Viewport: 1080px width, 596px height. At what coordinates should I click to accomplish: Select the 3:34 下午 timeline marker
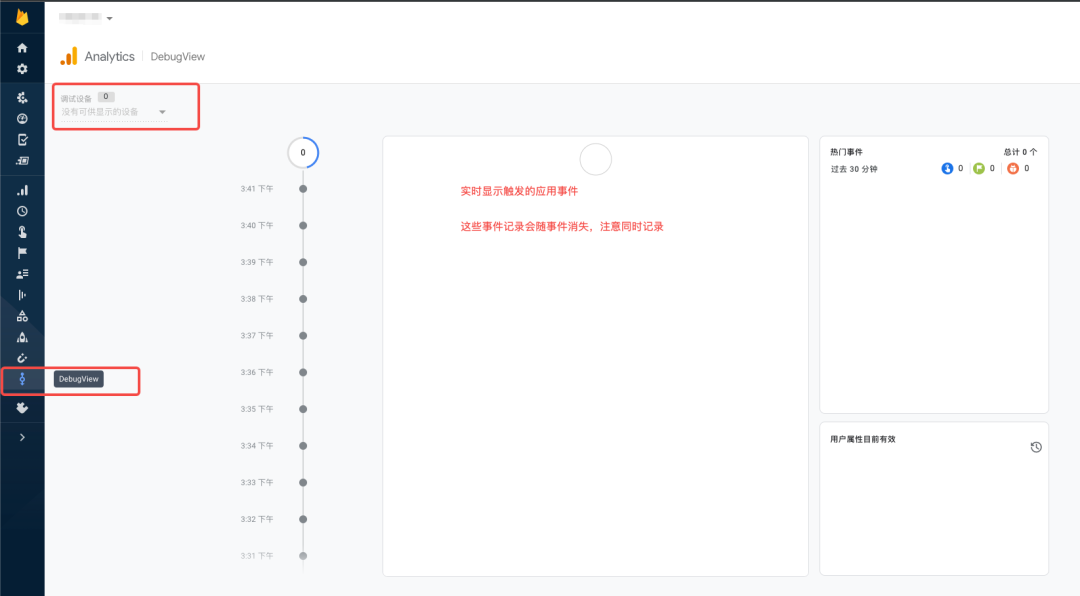tap(303, 446)
